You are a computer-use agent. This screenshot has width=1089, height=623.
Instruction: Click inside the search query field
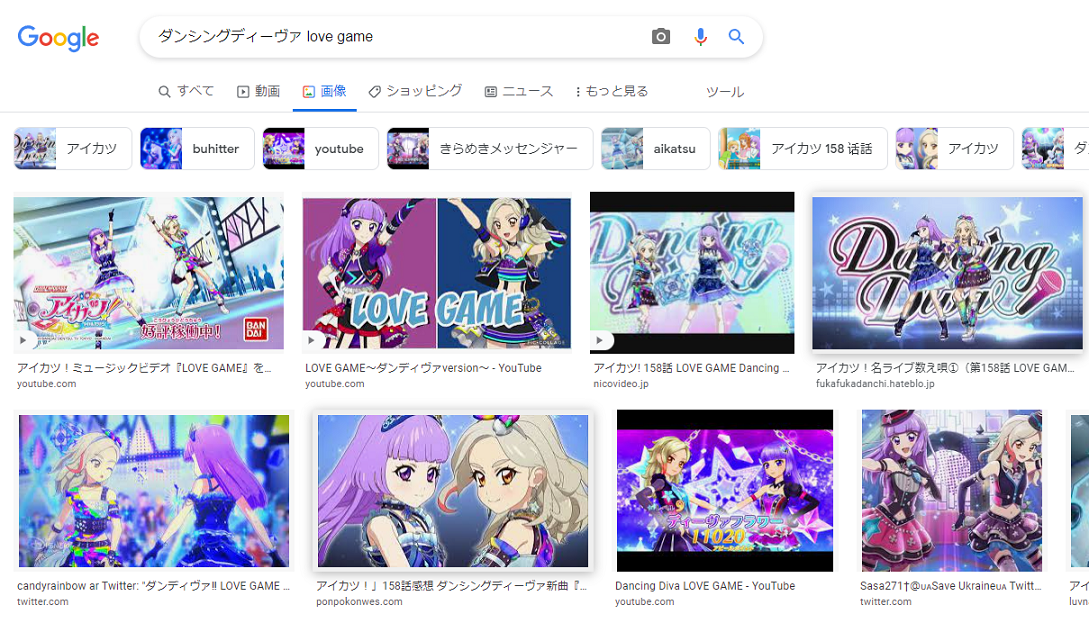pos(400,37)
